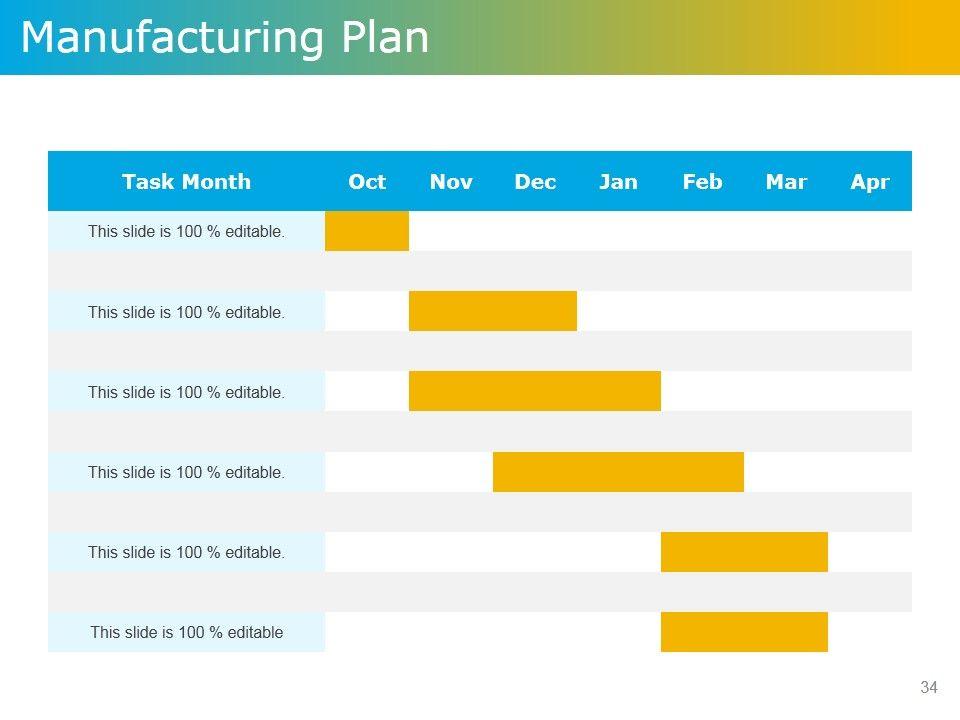Select the Nov column header
The image size is (960, 720).
(x=451, y=181)
